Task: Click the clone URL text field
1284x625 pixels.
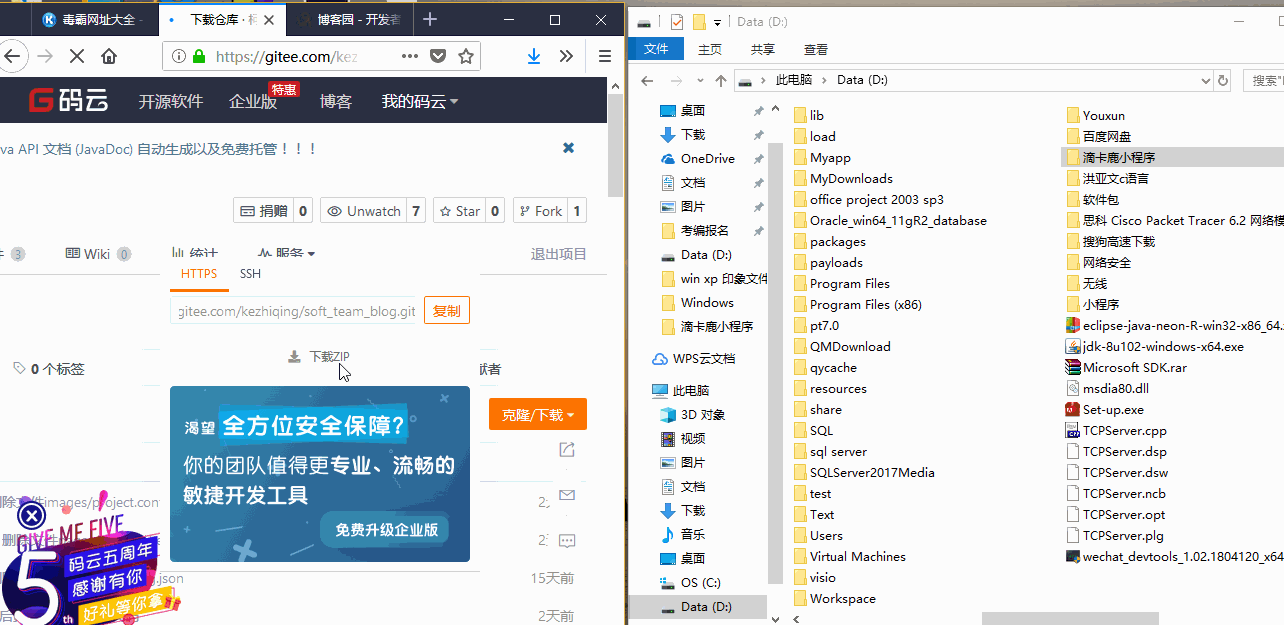Action: coord(294,311)
